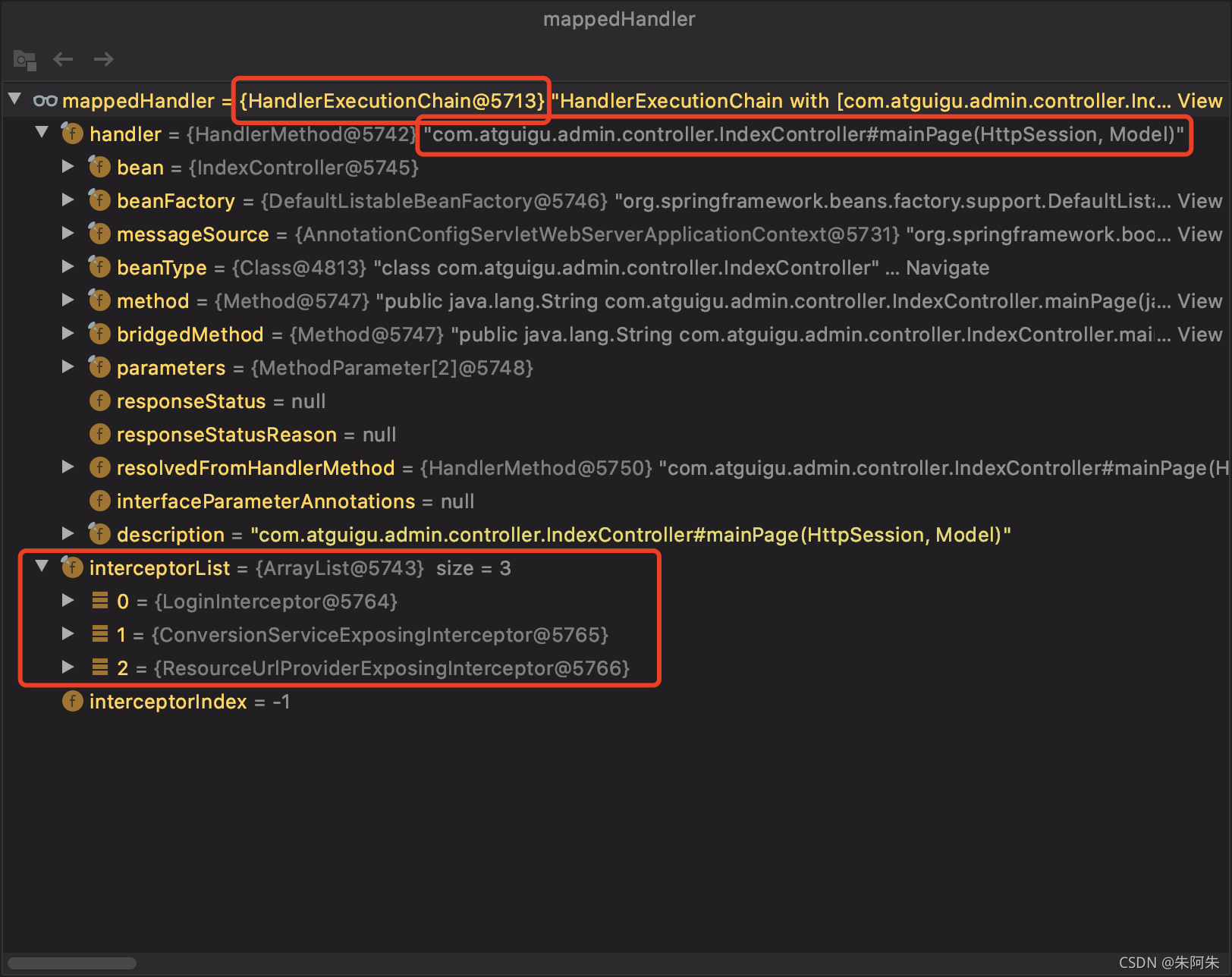Click the list element icon for ResourceUrlProviderExposingInterceptor
Screen dimensions: 1232x977
[x=99, y=668]
